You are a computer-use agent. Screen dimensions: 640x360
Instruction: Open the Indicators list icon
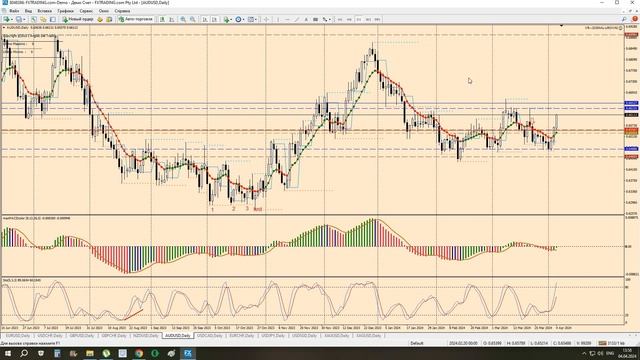(x=226, y=19)
